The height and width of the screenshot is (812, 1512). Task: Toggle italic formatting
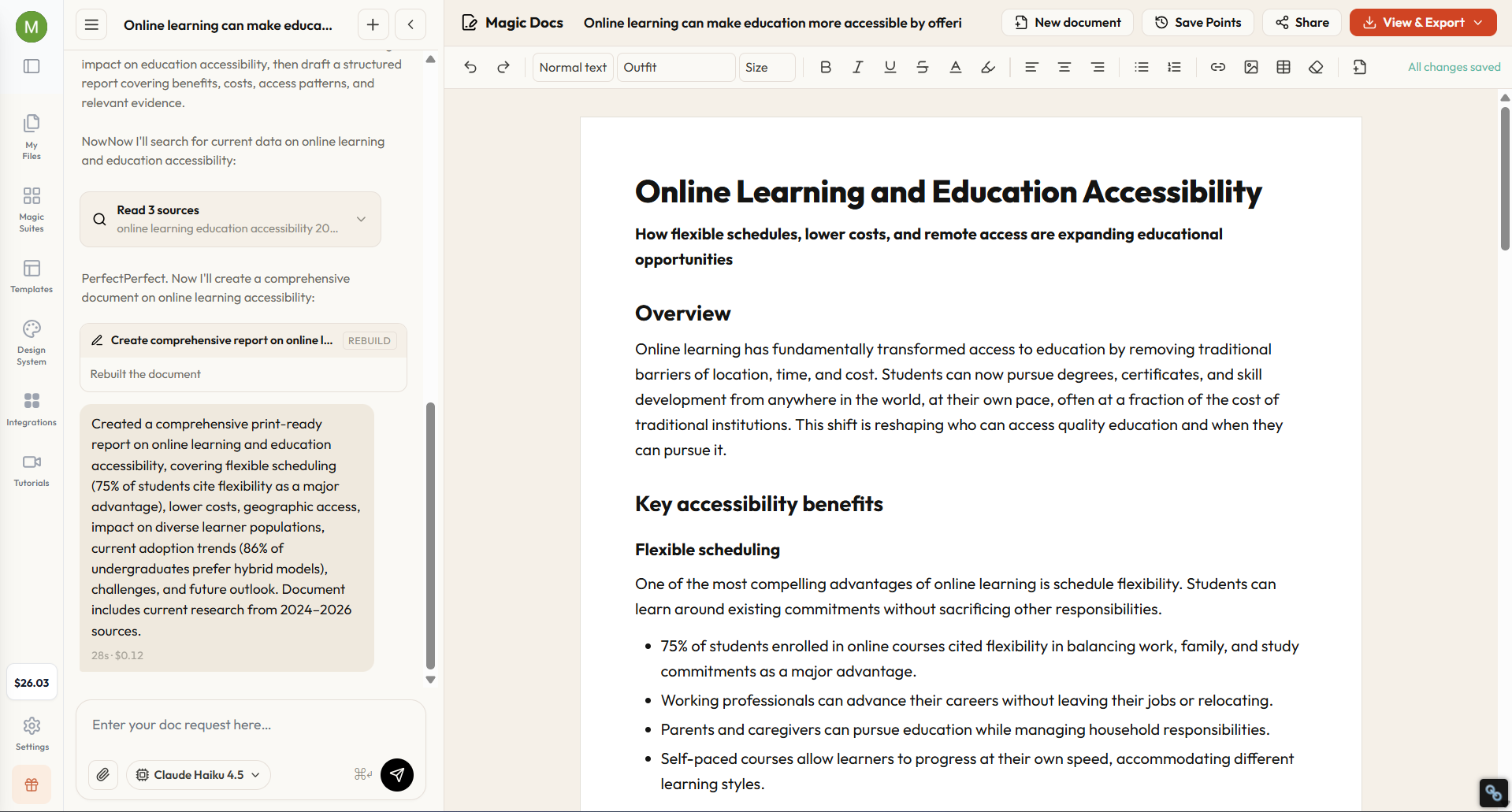(x=858, y=67)
